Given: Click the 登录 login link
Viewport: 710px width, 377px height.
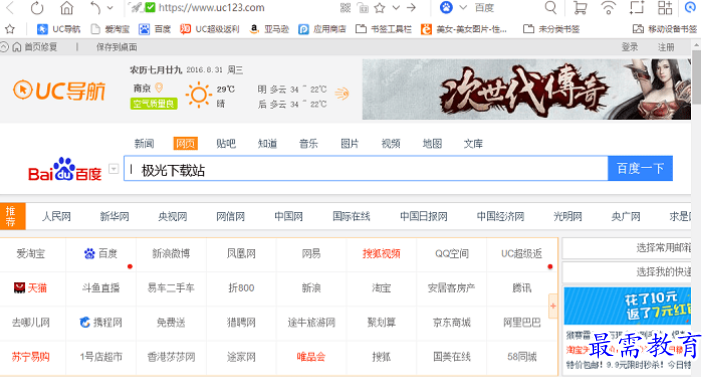Looking at the screenshot, I should click(x=629, y=47).
